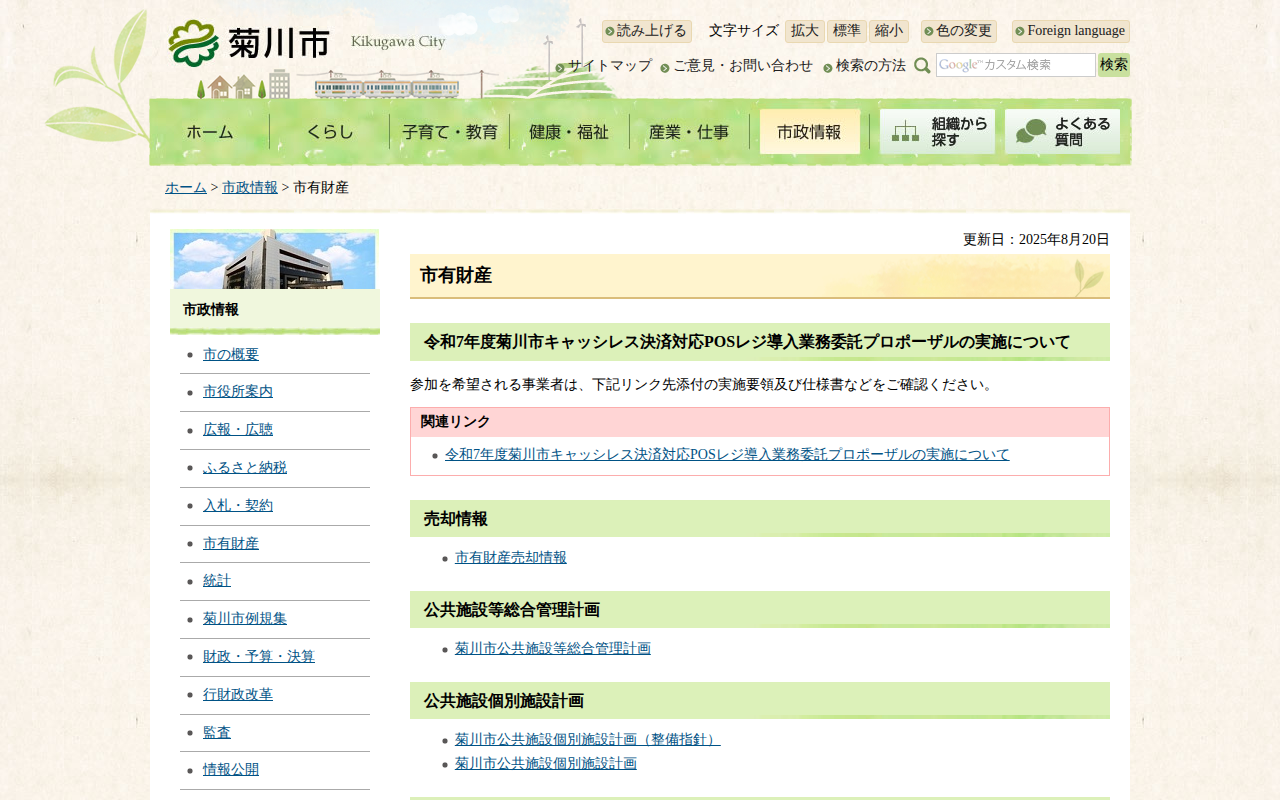1280x800 pixels.
Task: Open the 健康・福祉 navigation menu
Action: [x=569, y=132]
